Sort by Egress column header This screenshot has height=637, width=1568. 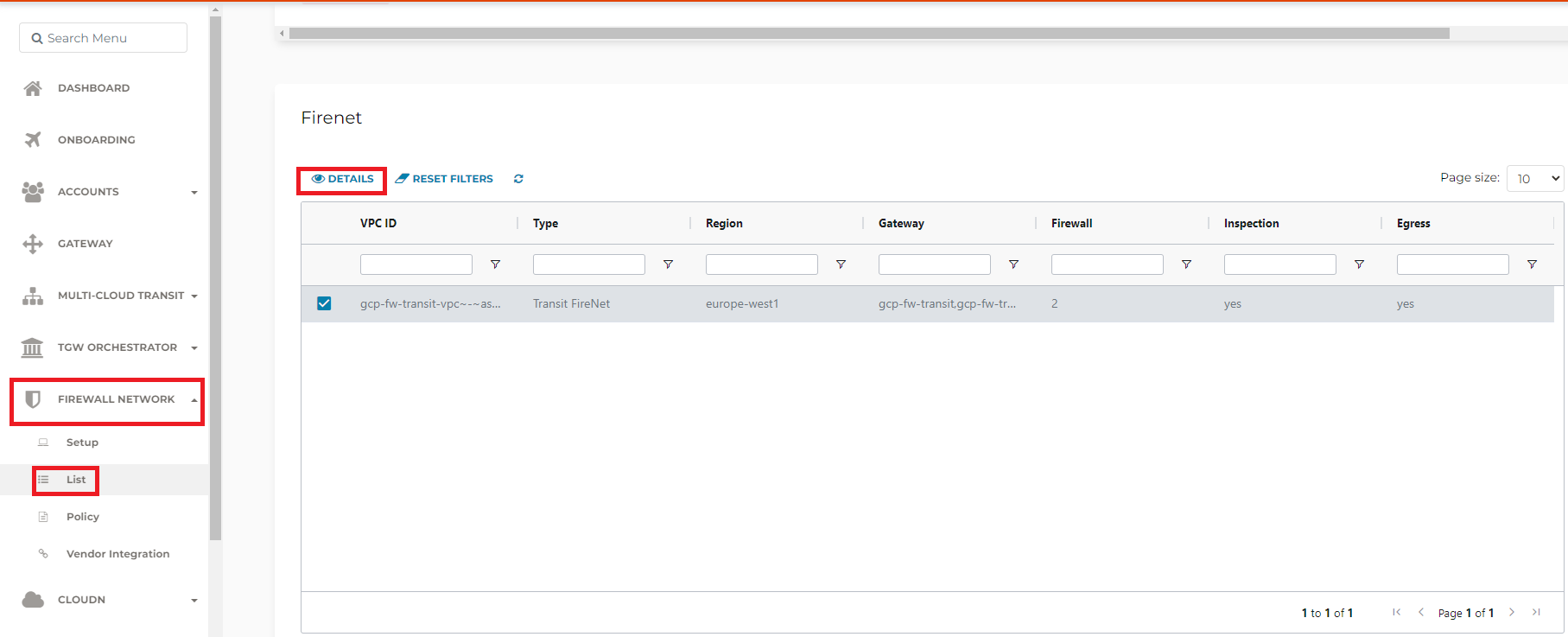[x=1413, y=223]
